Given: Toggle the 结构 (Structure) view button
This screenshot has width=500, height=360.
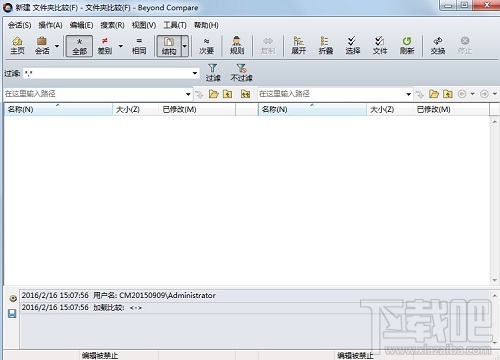Looking at the screenshot, I should click(x=169, y=46).
